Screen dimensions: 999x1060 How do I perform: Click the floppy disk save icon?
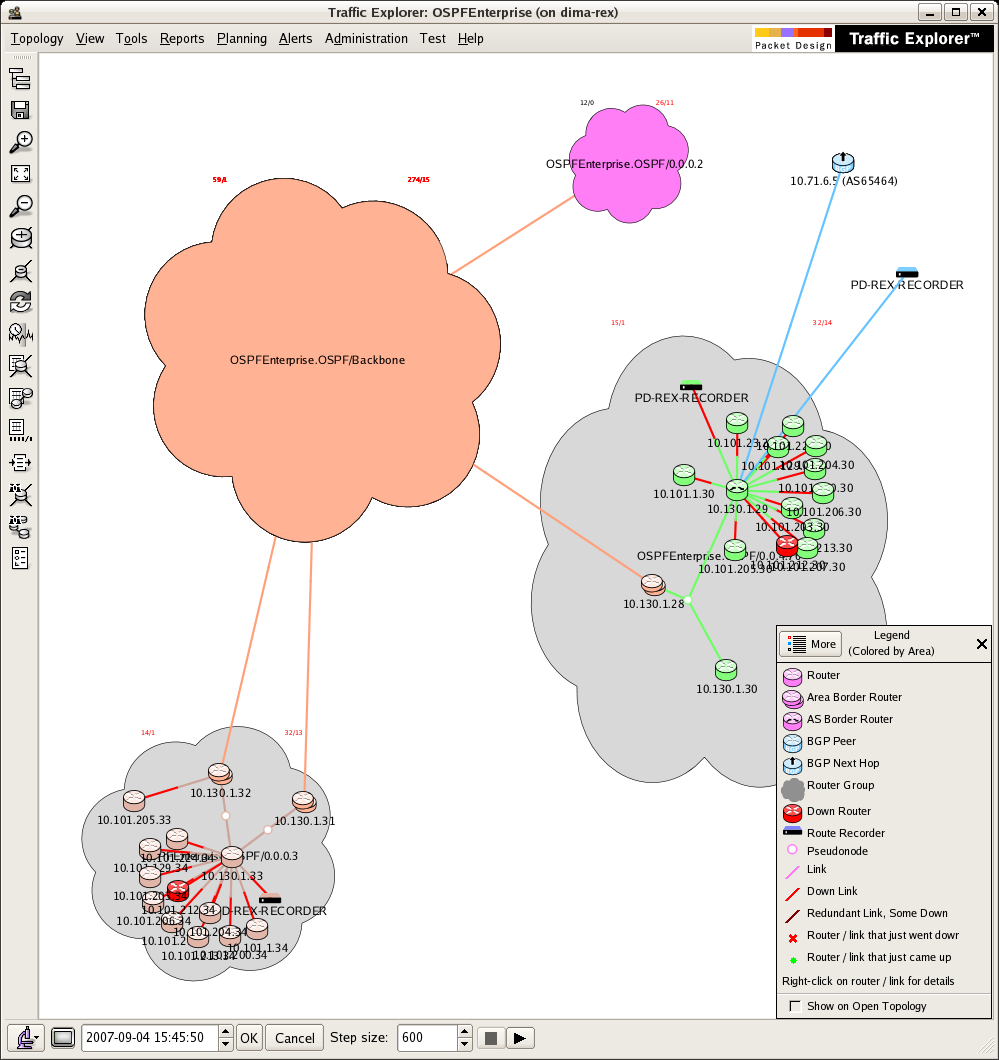[x=20, y=111]
